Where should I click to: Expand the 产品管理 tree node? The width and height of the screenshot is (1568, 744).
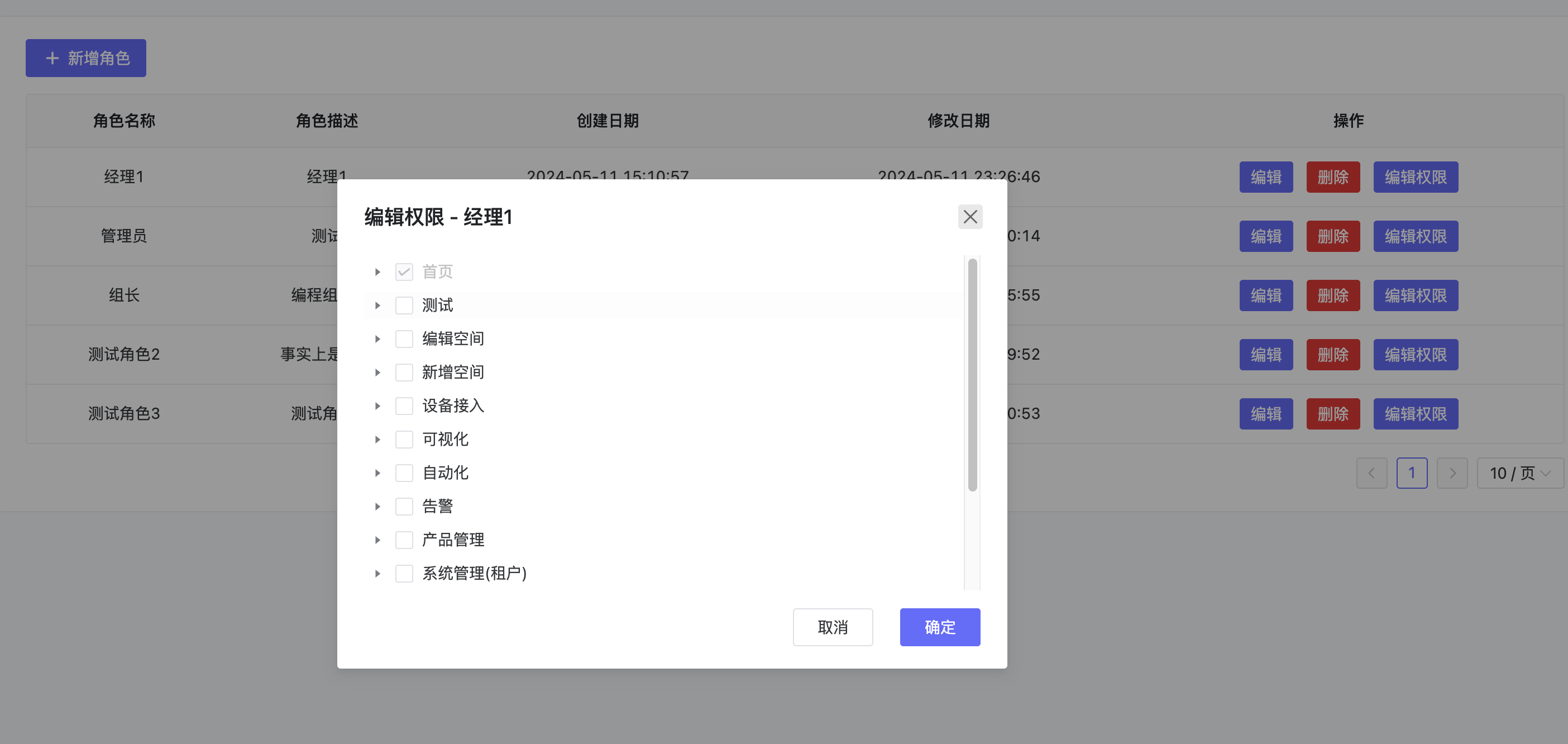click(377, 540)
